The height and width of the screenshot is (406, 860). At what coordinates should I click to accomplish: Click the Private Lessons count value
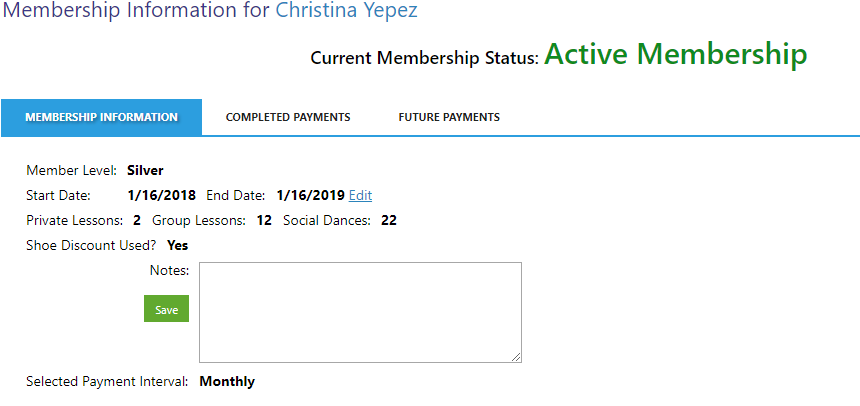pyautogui.click(x=136, y=220)
